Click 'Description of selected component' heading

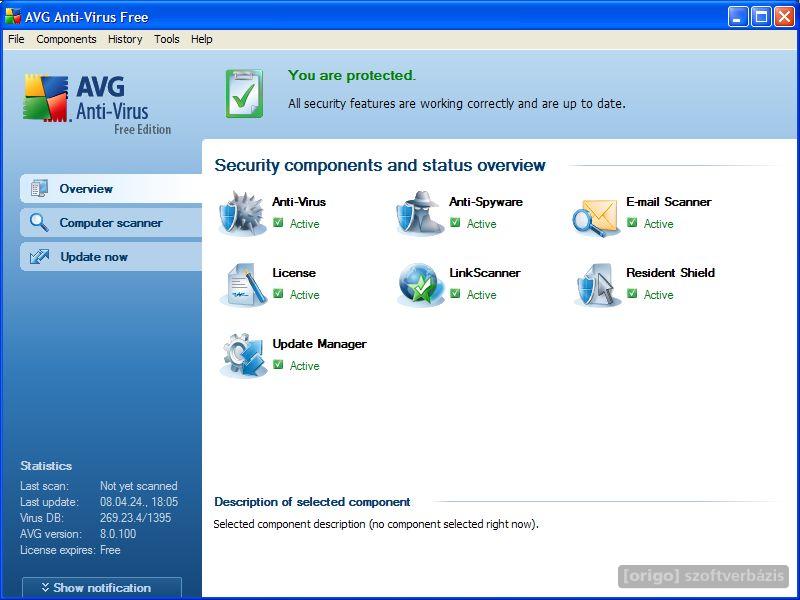tap(312, 502)
